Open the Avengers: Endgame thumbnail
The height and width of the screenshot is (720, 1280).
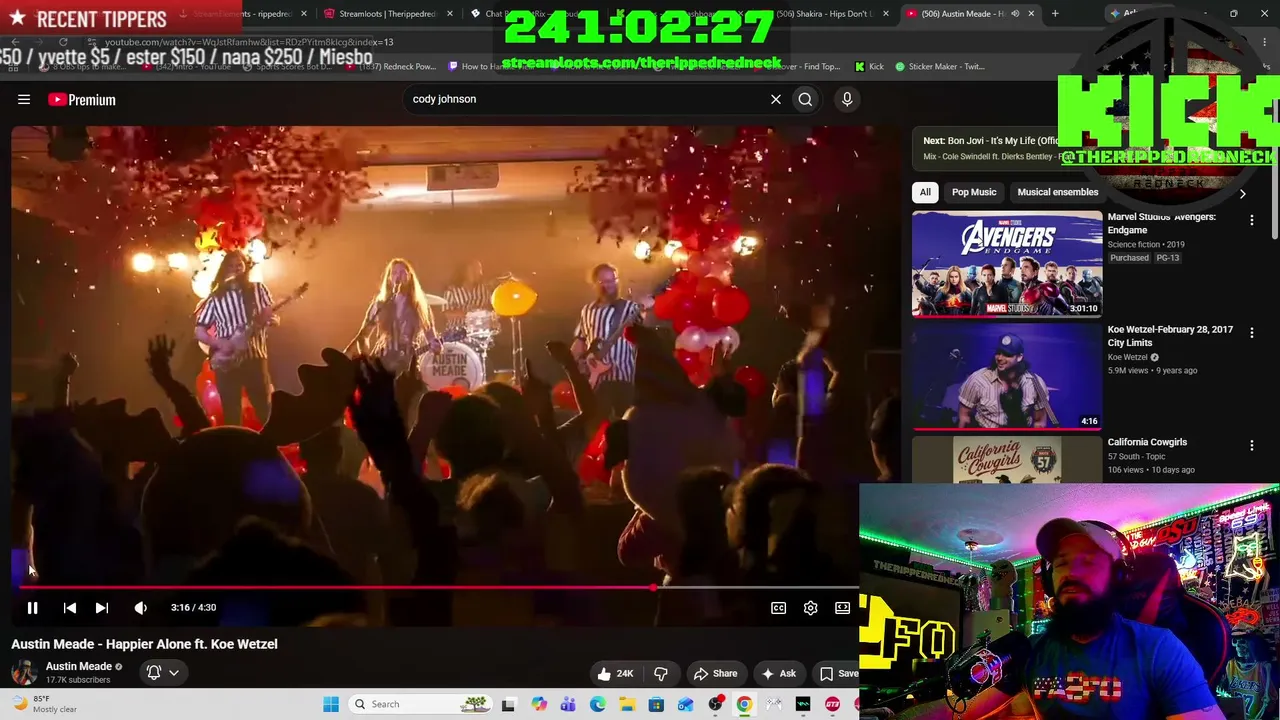pos(1007,263)
